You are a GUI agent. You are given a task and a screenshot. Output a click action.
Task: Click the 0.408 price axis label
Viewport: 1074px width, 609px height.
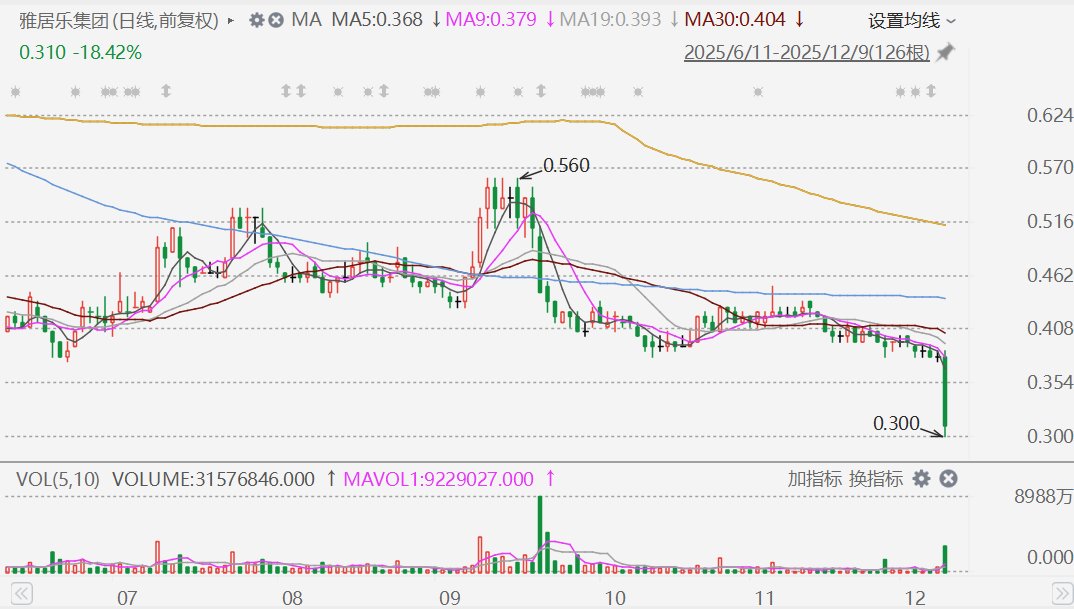pos(1049,327)
